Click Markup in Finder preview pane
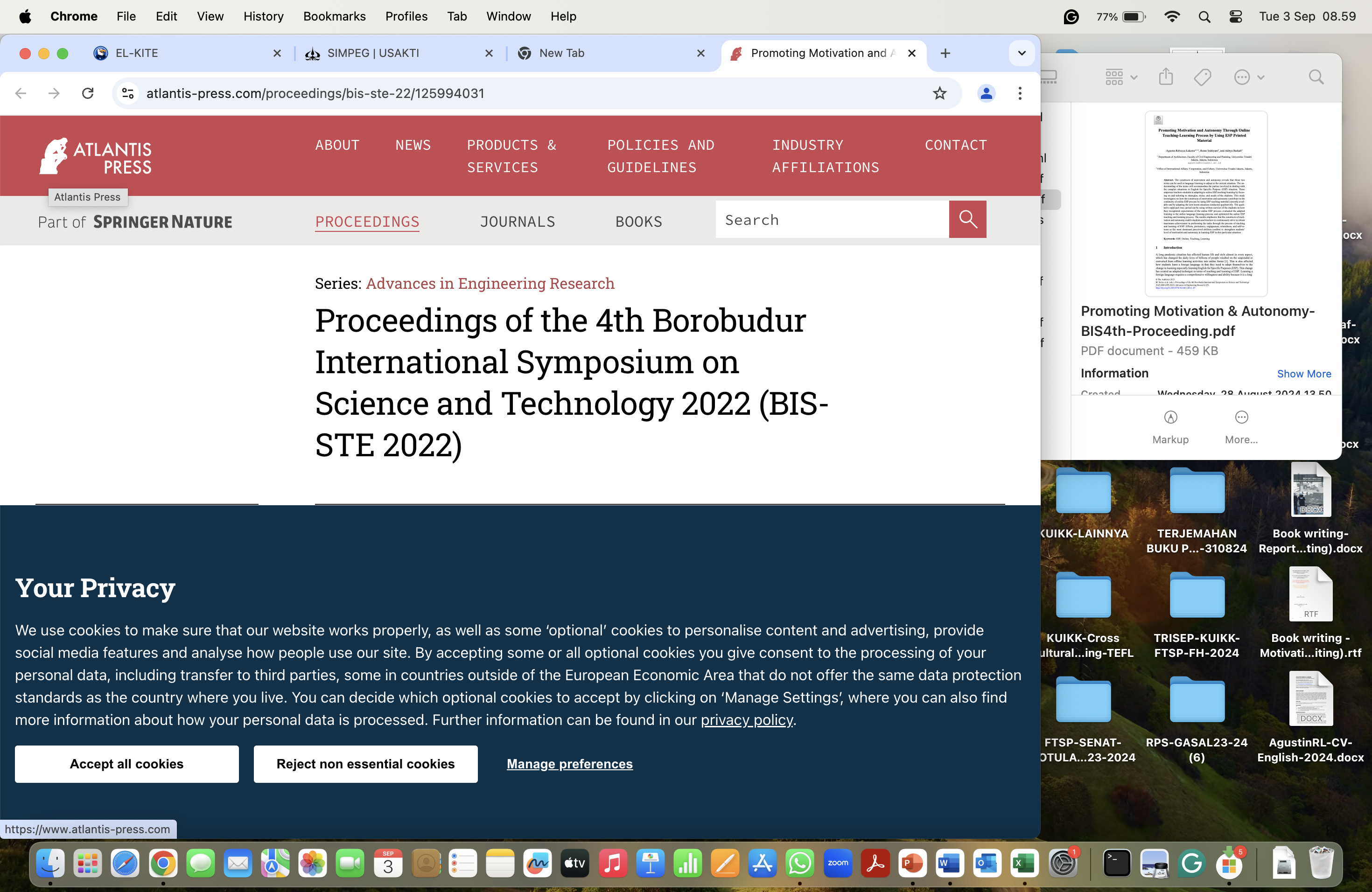Screen dimensions: 1372x892 point(1170,427)
